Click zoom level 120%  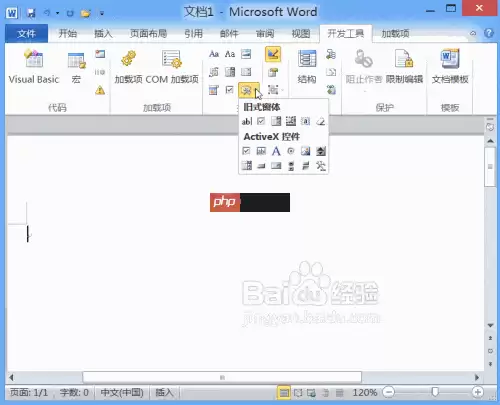[x=365, y=392]
